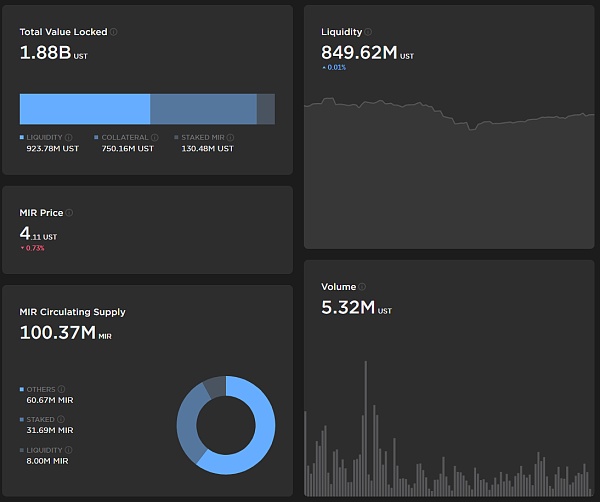
Task: Click the 1.88B UST total value
Action: 54,53
